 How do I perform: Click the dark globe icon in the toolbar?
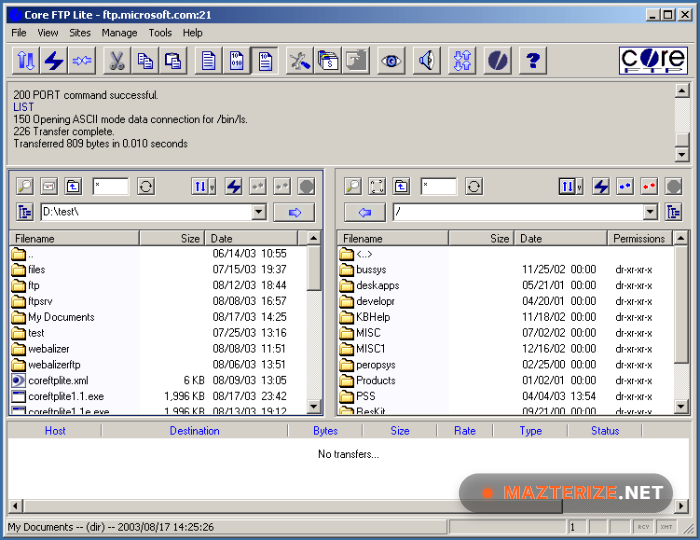click(x=498, y=60)
